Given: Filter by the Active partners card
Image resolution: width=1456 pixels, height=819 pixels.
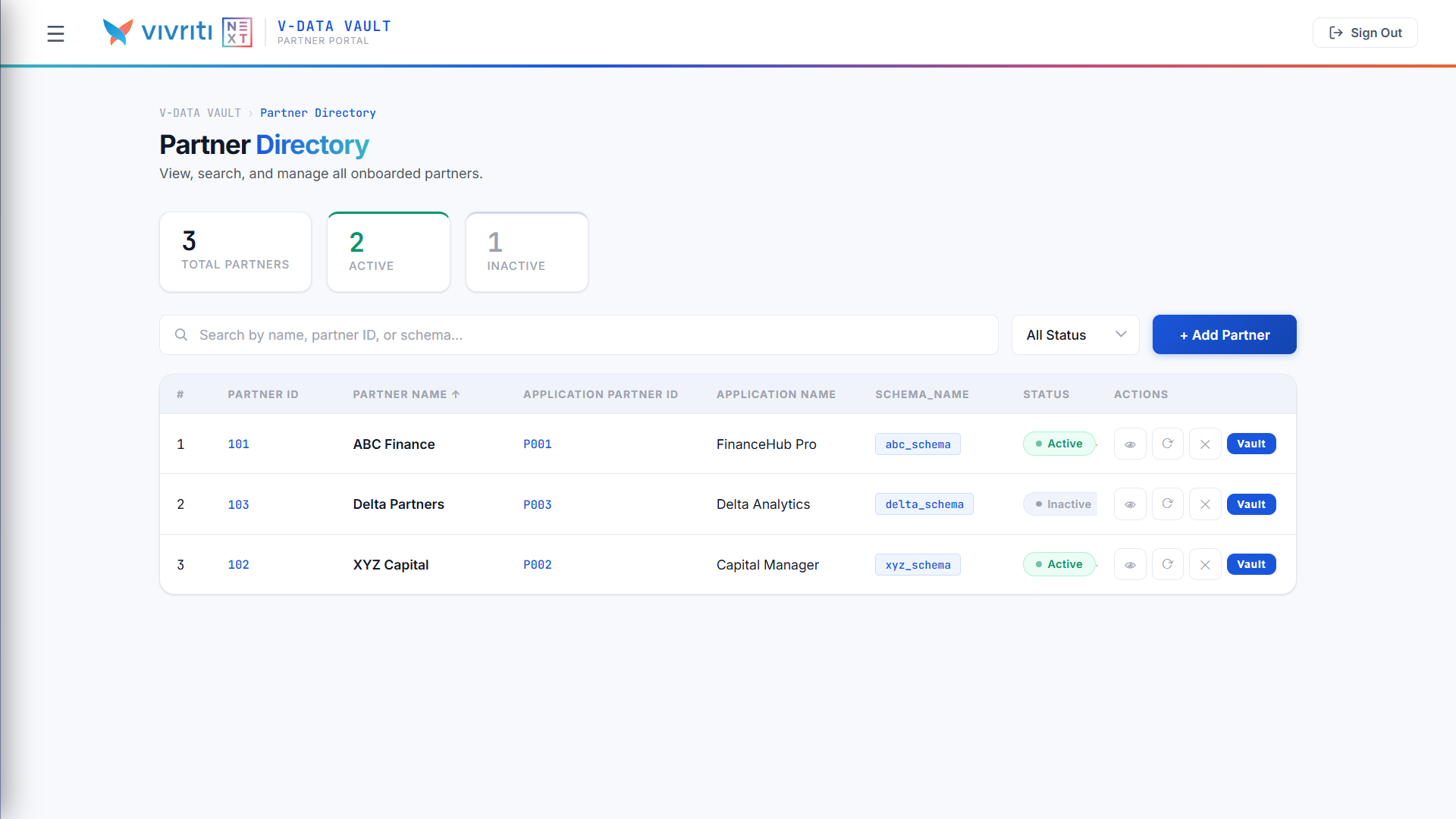Looking at the screenshot, I should pos(388,252).
